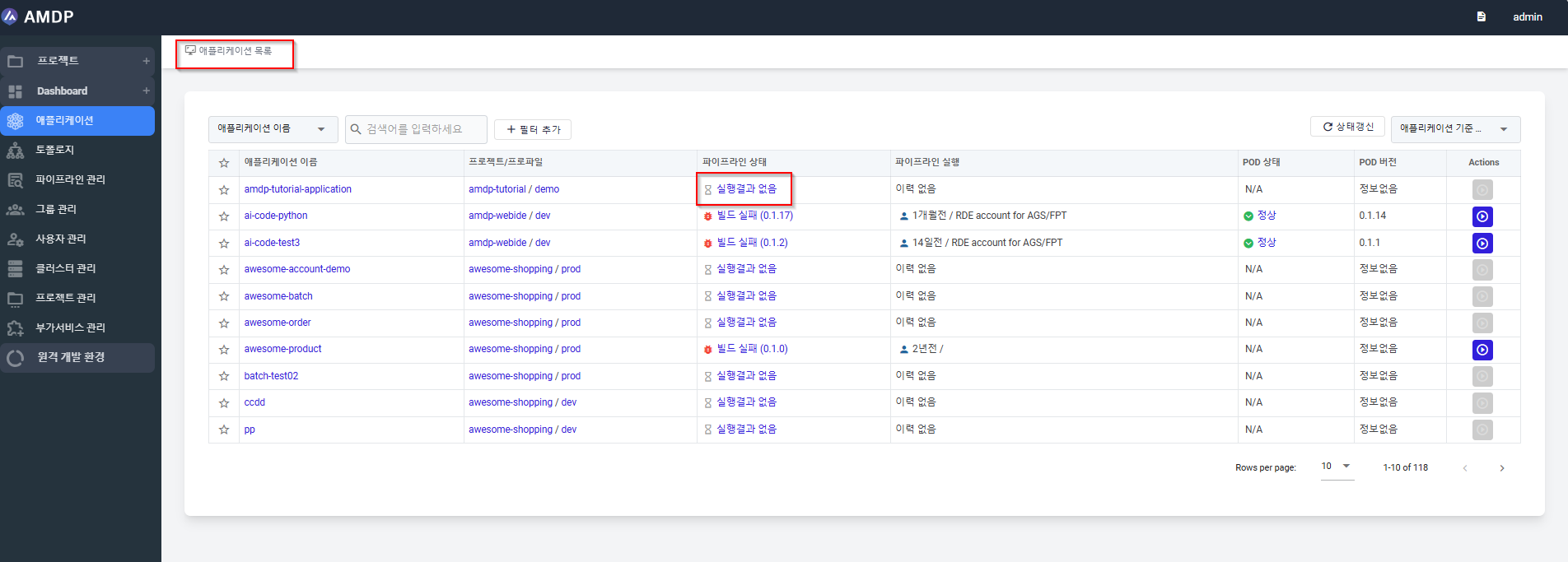The image size is (1568, 562).
Task: Click the search magnifier icon
Action: (x=356, y=129)
